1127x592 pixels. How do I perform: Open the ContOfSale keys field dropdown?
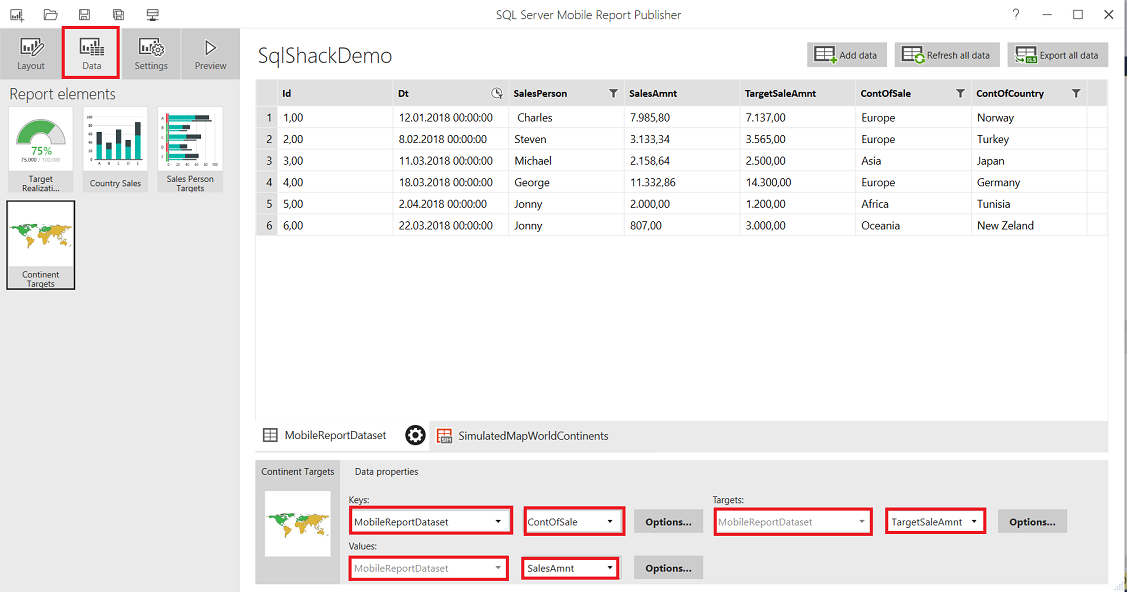click(574, 521)
